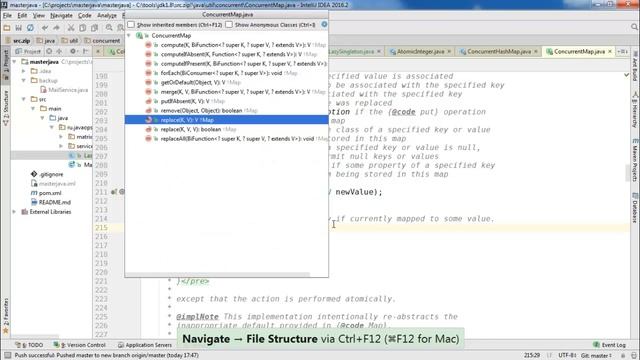Click the popup settings icon beside Anonymous Classes
This screenshot has height=360, width=640.
tap(324, 24)
